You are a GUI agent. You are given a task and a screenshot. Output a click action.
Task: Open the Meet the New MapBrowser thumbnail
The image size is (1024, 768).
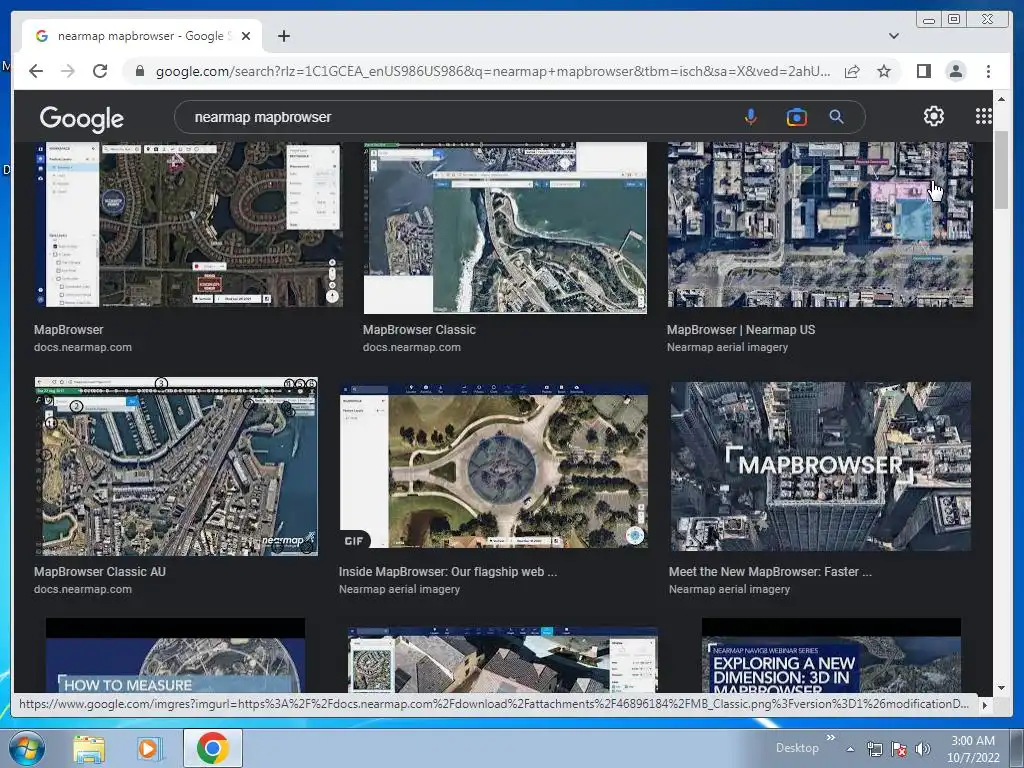pyautogui.click(x=820, y=466)
